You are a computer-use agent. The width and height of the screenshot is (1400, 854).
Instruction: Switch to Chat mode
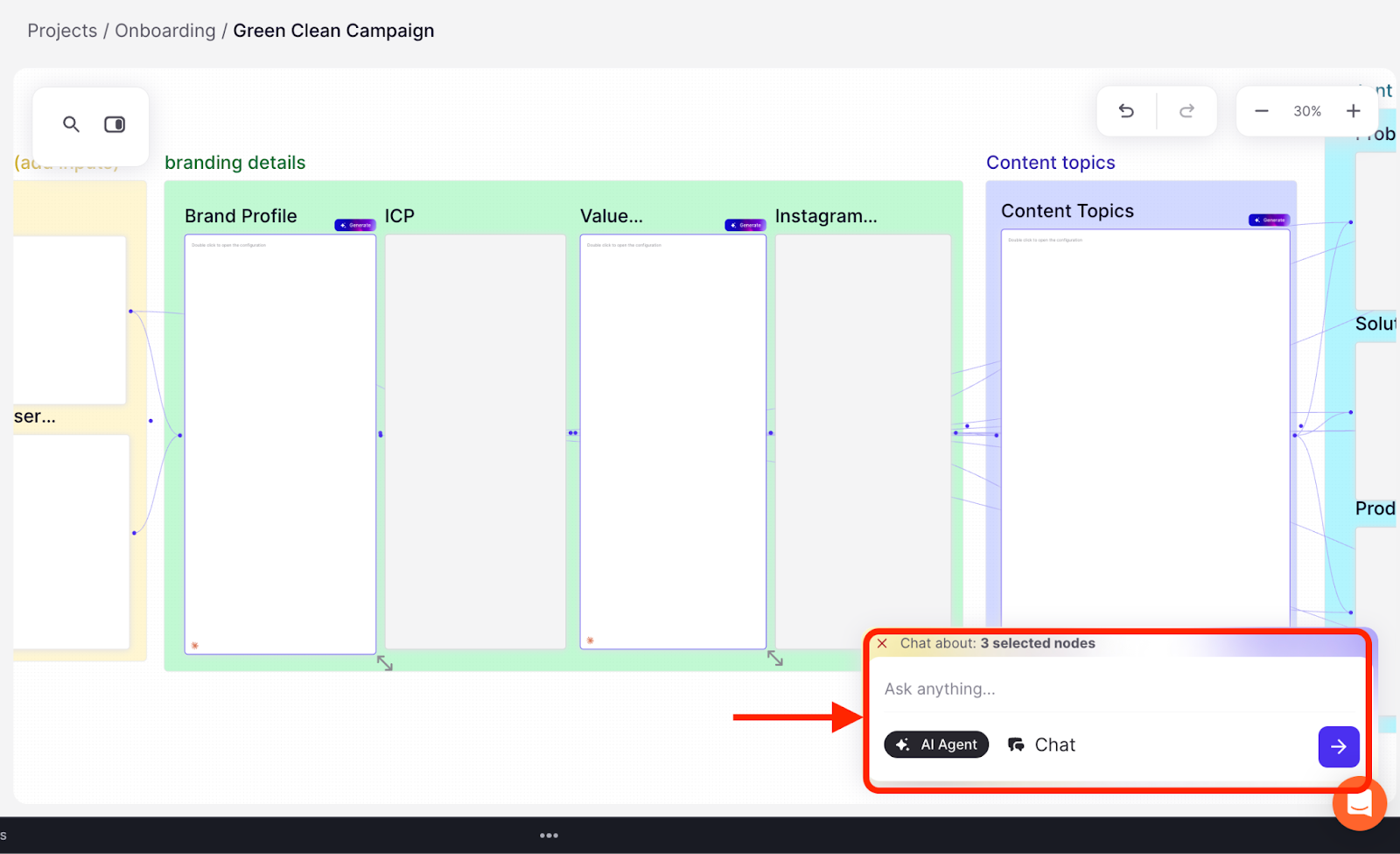(1041, 745)
